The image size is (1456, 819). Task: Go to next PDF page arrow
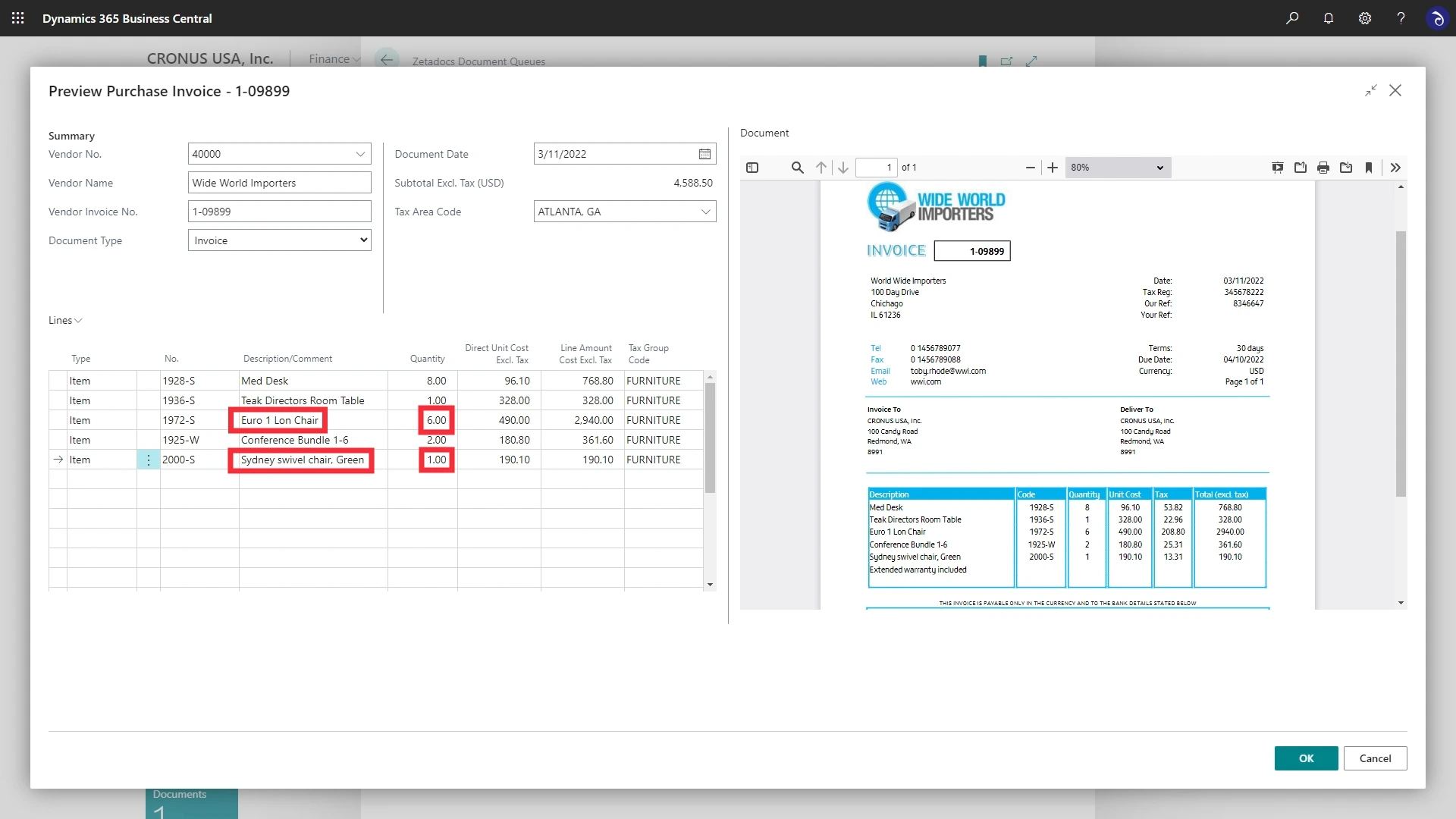point(843,168)
